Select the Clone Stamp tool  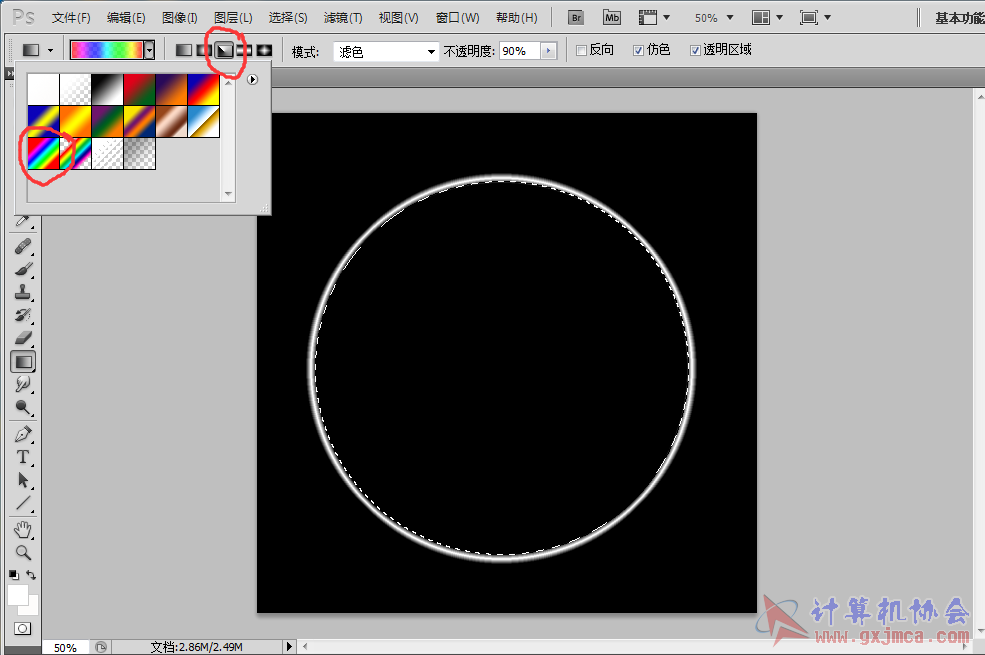point(23,292)
